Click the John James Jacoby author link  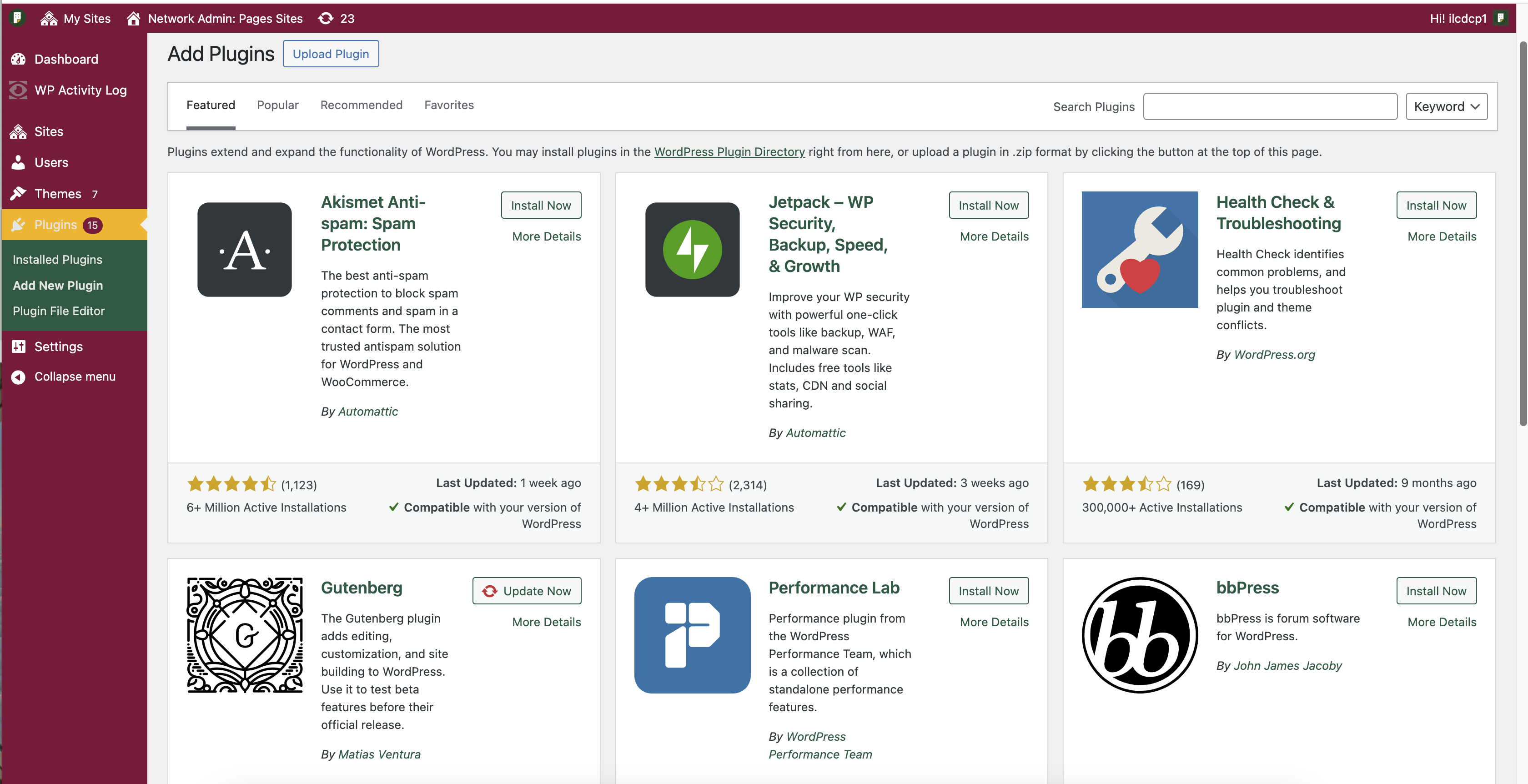(1287, 665)
